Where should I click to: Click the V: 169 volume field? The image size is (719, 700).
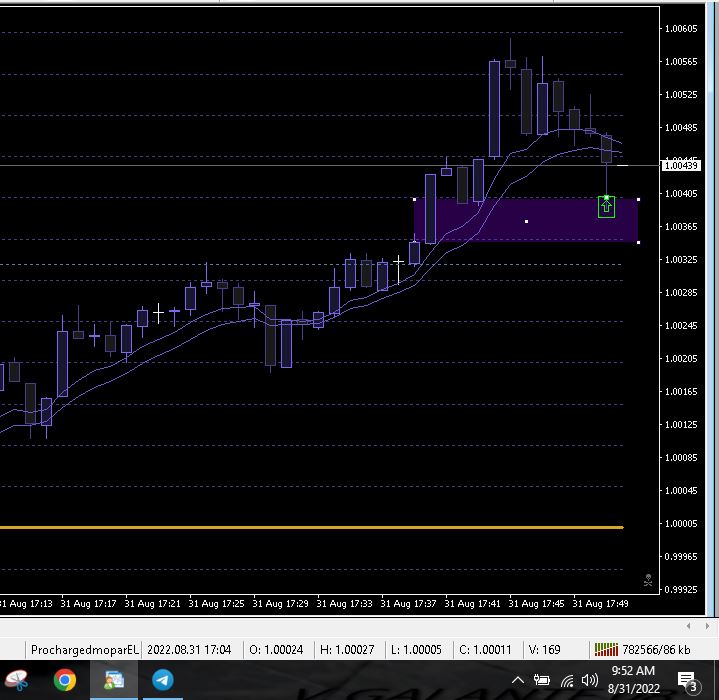[x=544, y=649]
